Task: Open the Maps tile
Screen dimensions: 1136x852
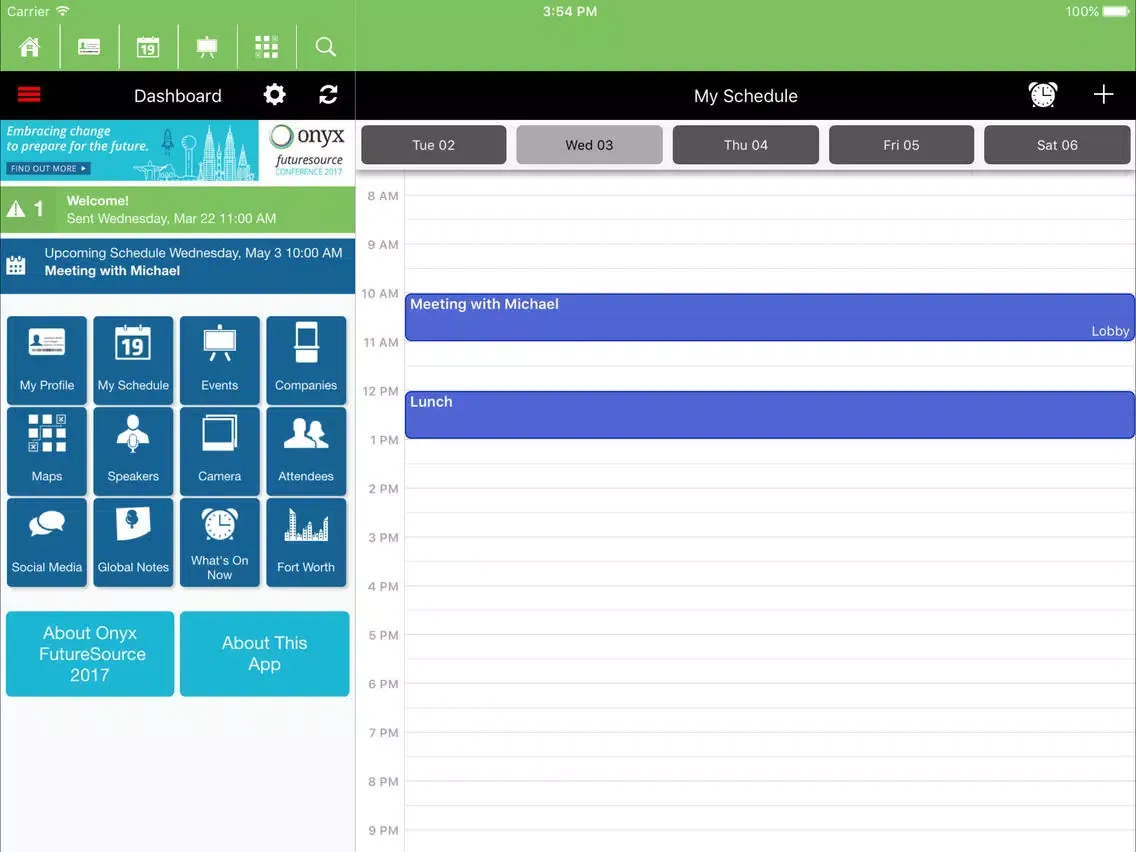Action: pyautogui.click(x=47, y=451)
